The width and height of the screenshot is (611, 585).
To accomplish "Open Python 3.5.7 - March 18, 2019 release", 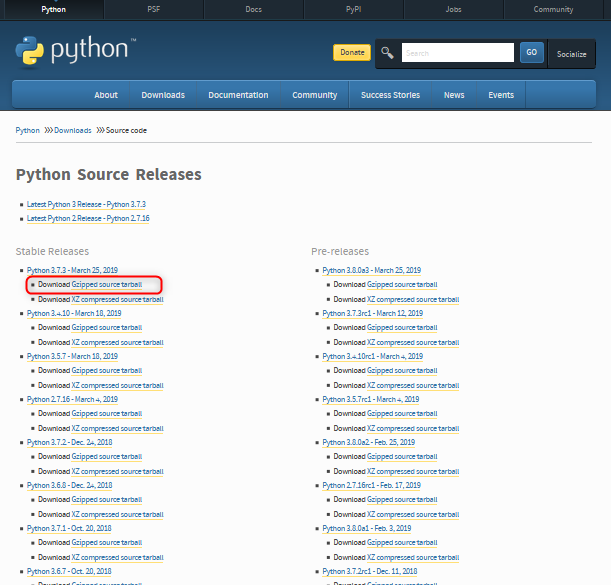I will [72, 357].
